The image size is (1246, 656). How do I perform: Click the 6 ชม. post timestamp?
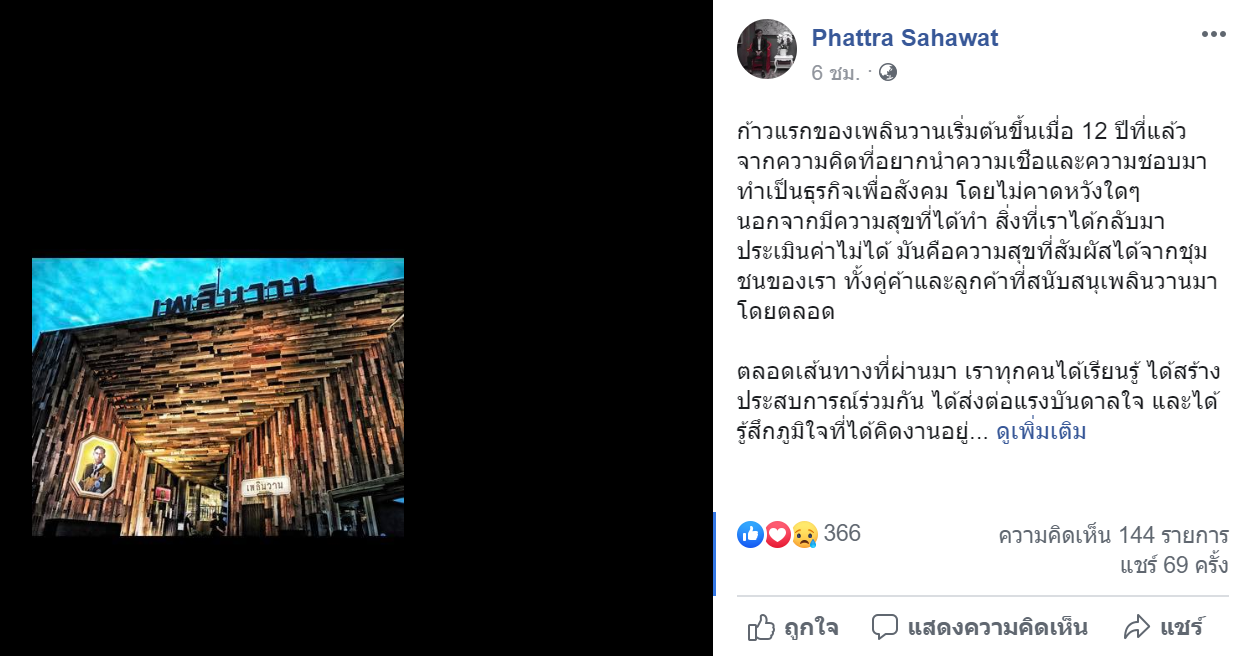coord(836,73)
